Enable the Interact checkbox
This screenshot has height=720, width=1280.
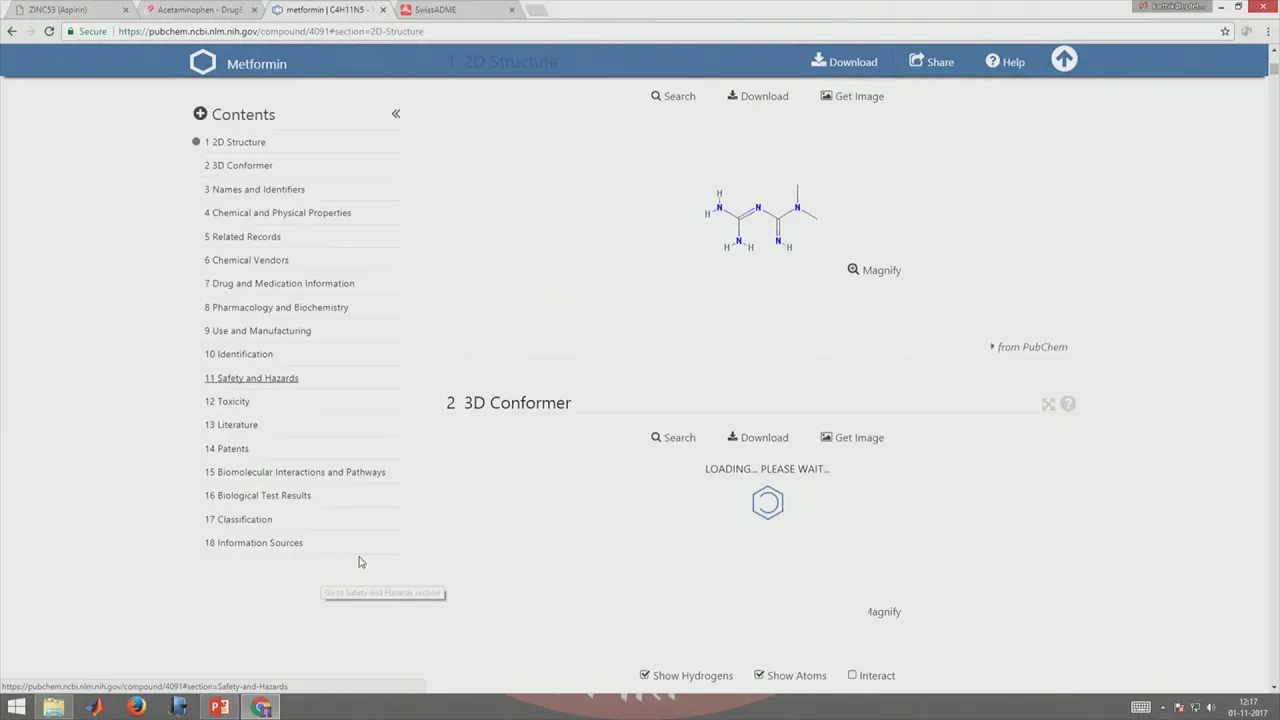click(852, 675)
